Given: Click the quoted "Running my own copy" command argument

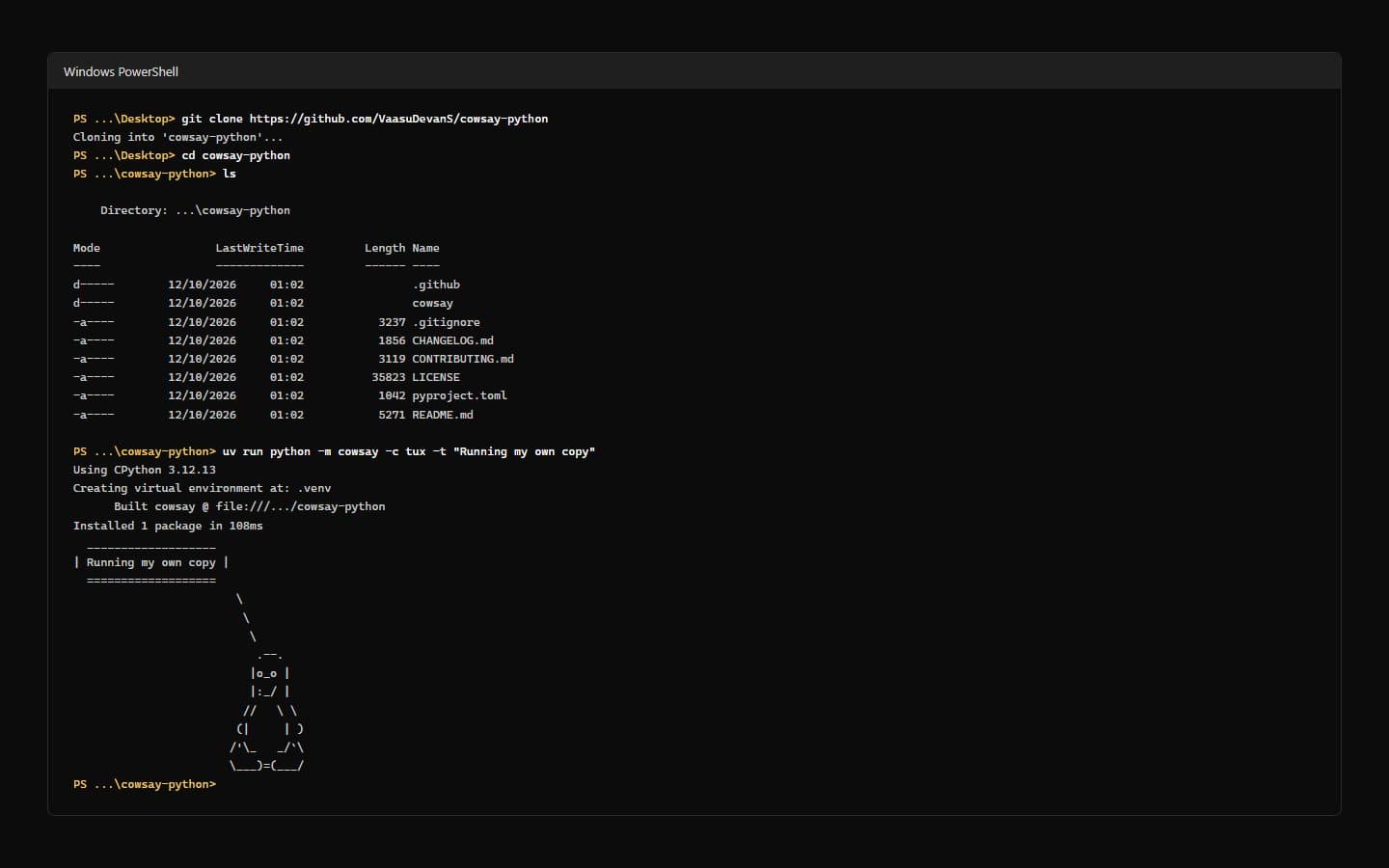Looking at the screenshot, I should pyautogui.click(x=524, y=451).
